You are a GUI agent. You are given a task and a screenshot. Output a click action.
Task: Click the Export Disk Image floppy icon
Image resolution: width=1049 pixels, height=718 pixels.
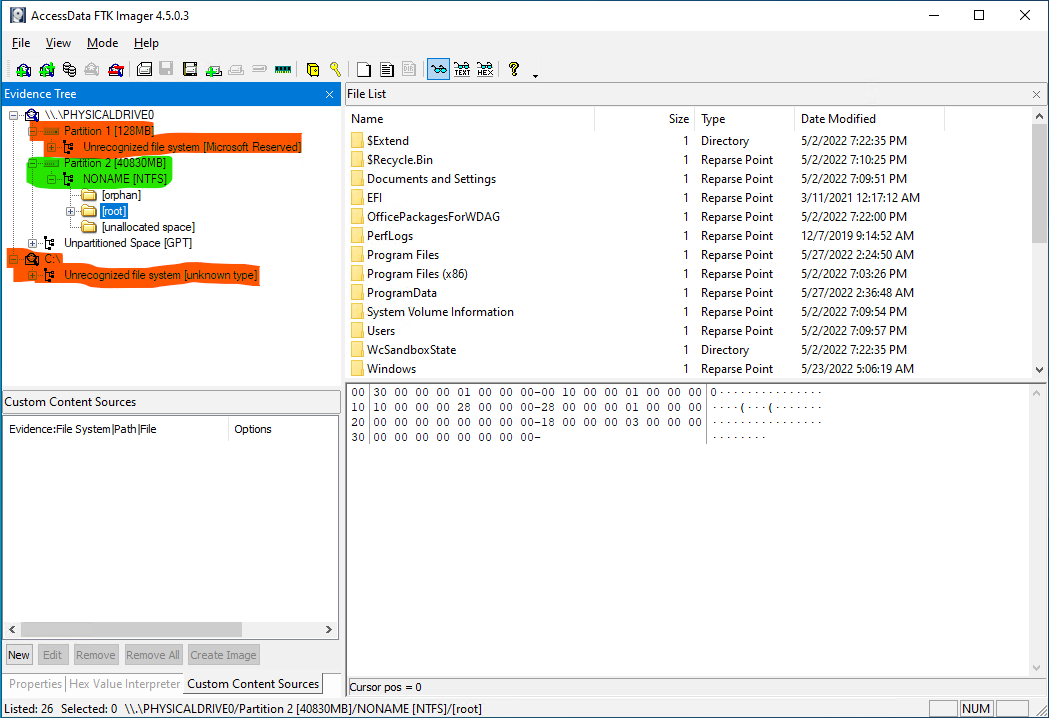(167, 69)
